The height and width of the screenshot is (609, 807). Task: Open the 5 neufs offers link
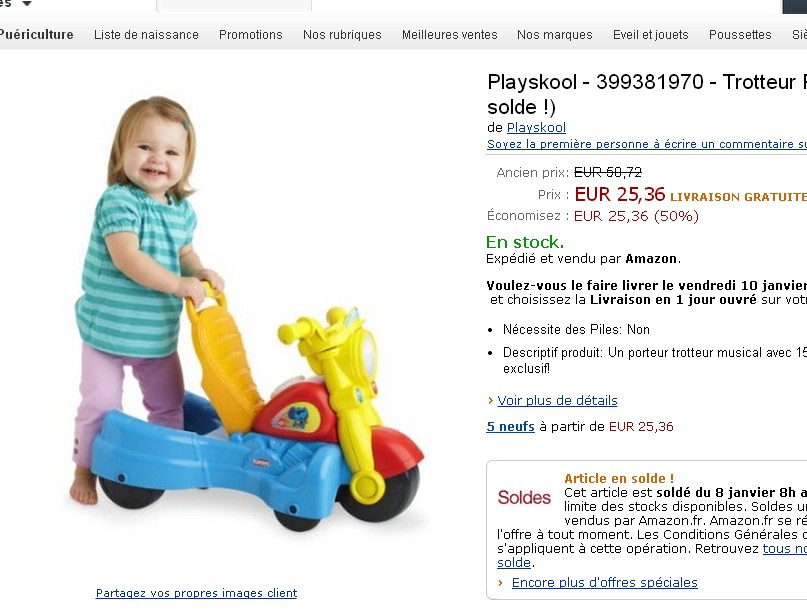(511, 426)
